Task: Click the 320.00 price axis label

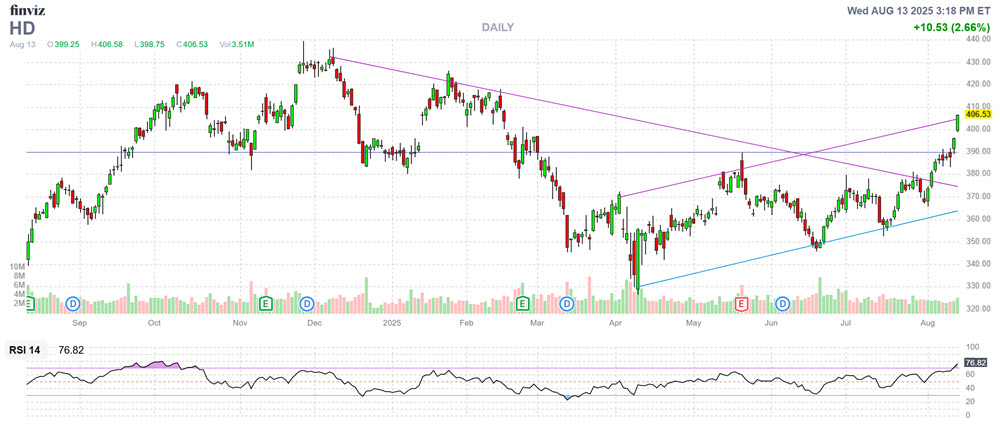Action: coord(978,309)
